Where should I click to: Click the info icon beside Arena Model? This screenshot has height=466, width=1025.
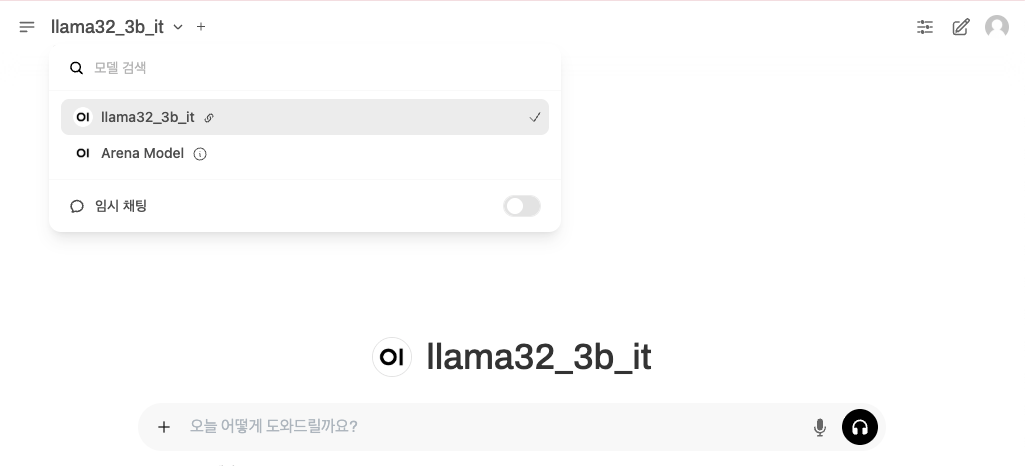pyautogui.click(x=200, y=154)
